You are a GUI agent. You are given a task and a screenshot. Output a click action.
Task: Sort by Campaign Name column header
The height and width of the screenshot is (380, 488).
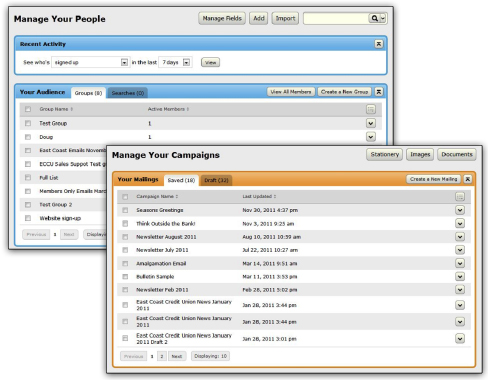point(157,196)
